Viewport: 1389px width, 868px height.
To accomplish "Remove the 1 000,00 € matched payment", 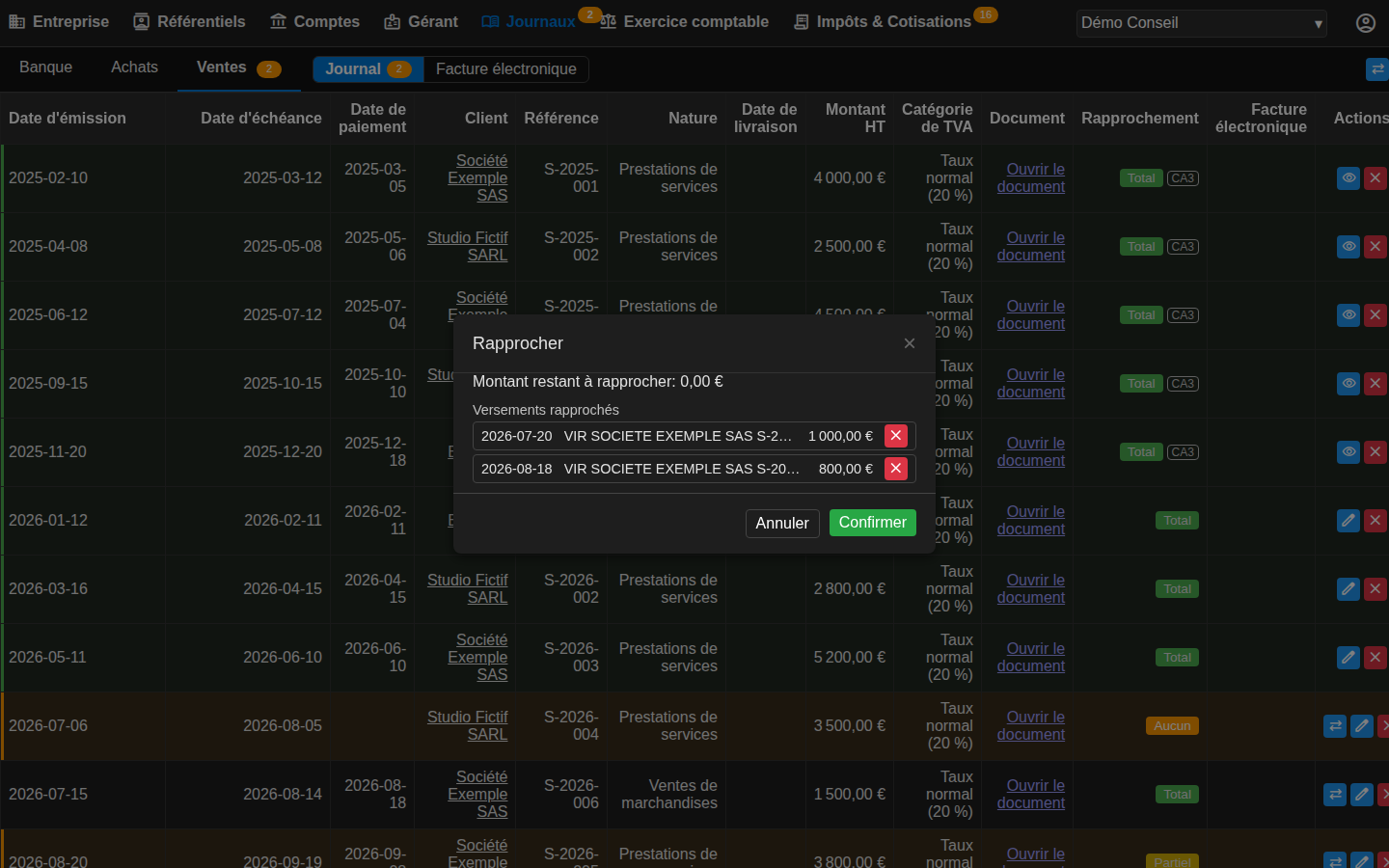I will click(896, 436).
